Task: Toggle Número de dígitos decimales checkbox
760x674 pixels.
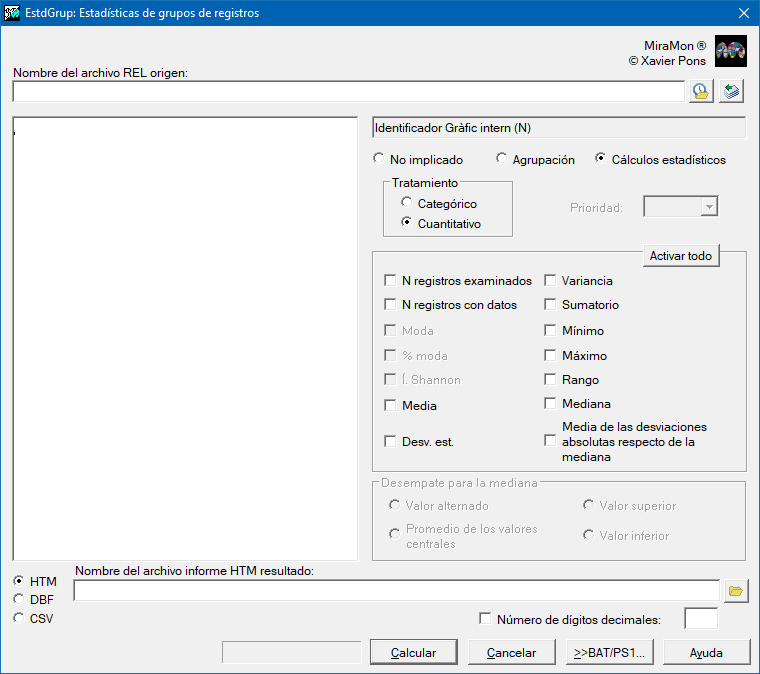Action: [486, 619]
